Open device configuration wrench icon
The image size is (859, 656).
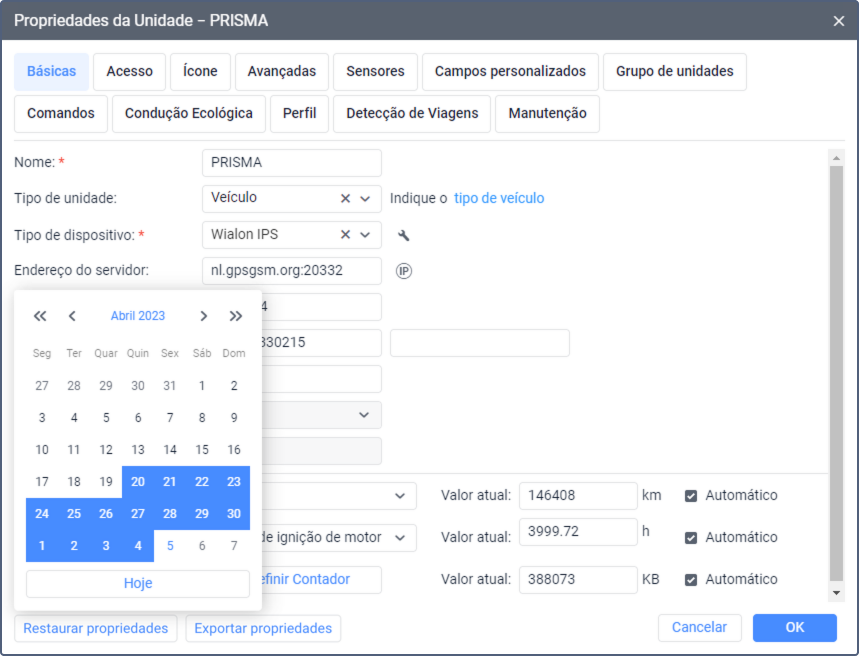point(404,236)
